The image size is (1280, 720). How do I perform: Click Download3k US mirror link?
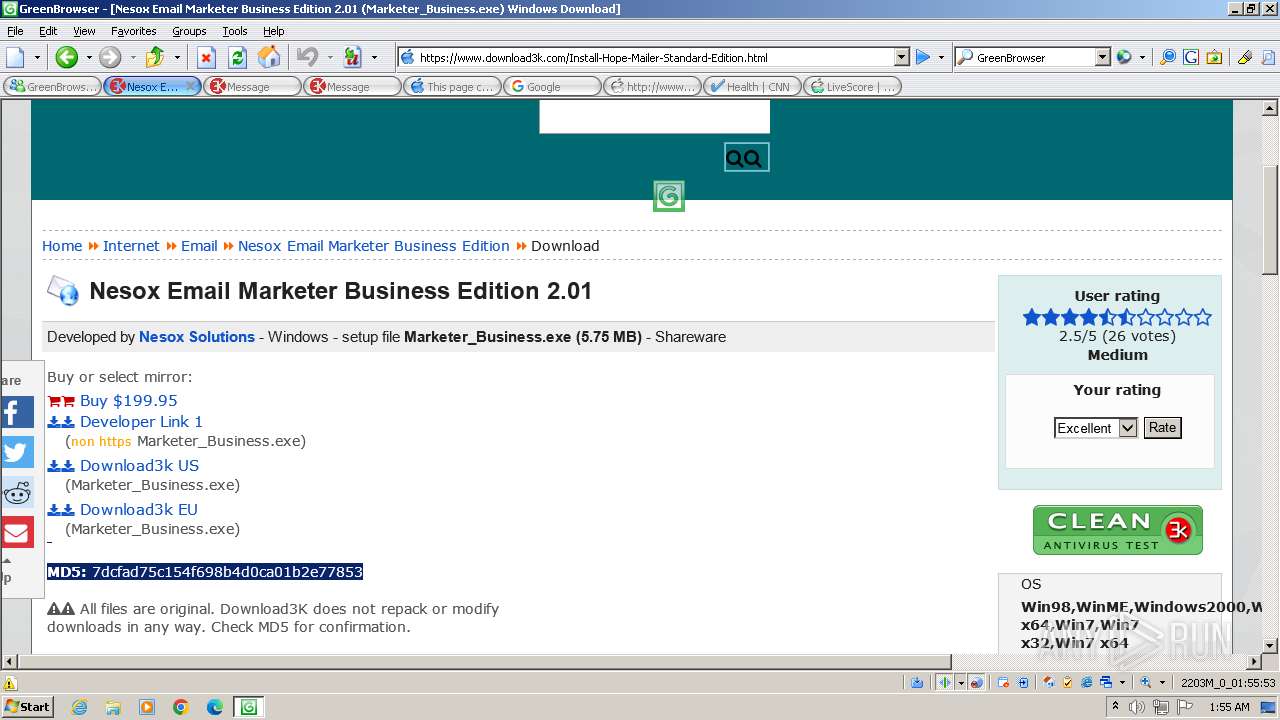[139, 465]
